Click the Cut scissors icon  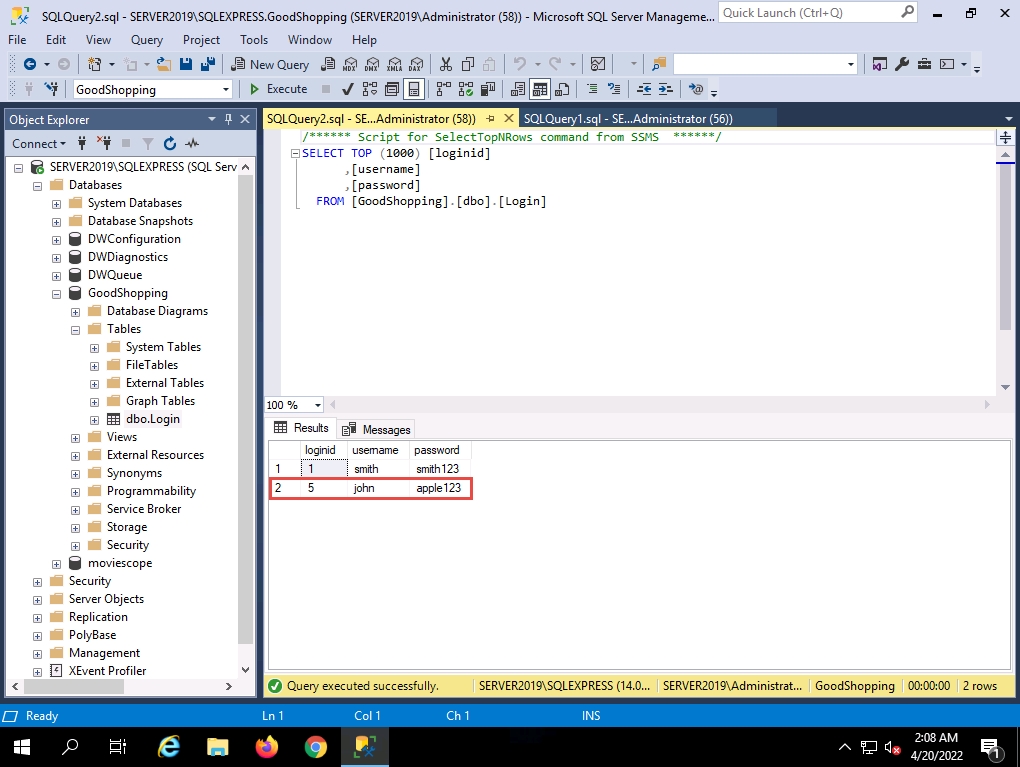(x=445, y=64)
